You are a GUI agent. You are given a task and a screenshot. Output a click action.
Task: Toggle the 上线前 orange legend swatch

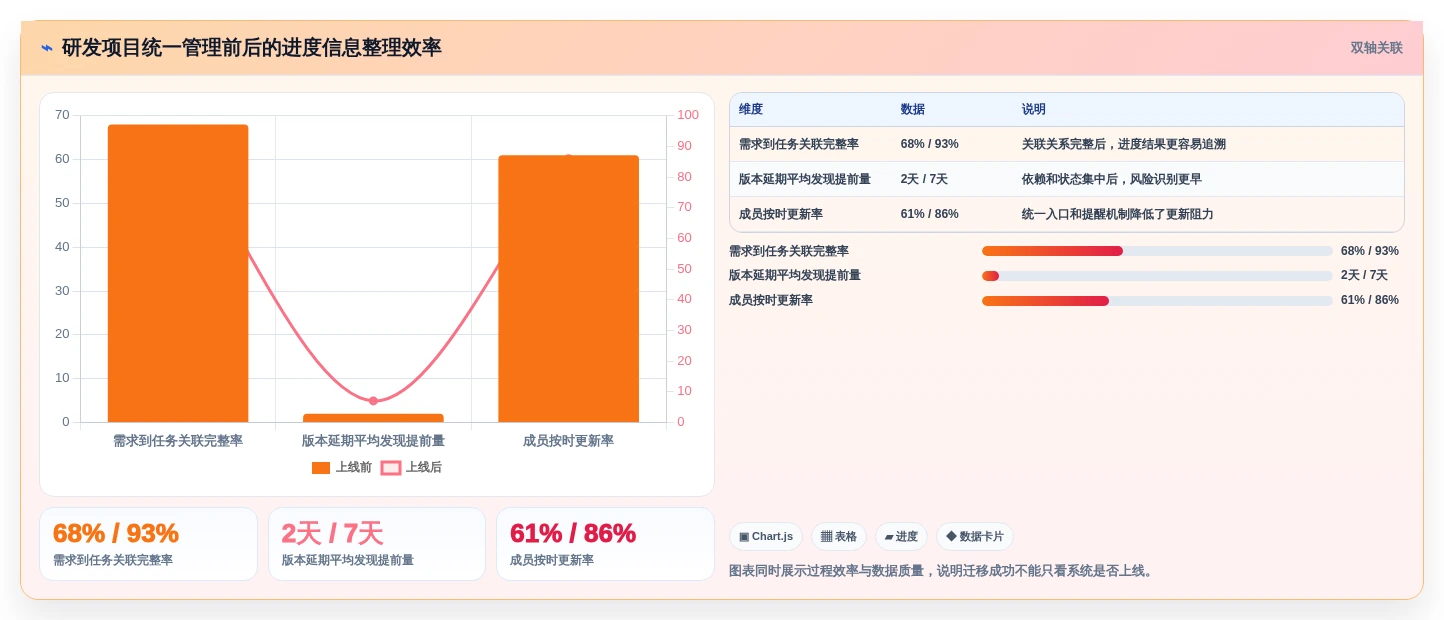point(321,468)
